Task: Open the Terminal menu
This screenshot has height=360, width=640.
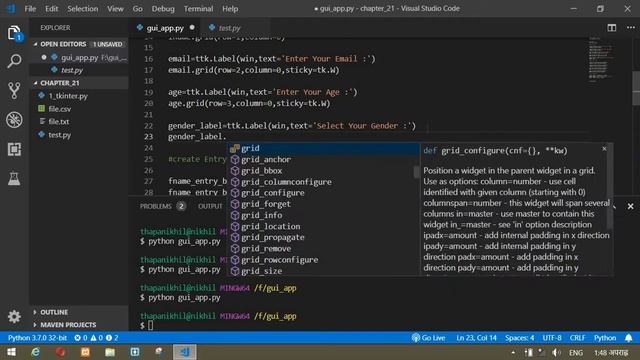Action: tap(198, 9)
